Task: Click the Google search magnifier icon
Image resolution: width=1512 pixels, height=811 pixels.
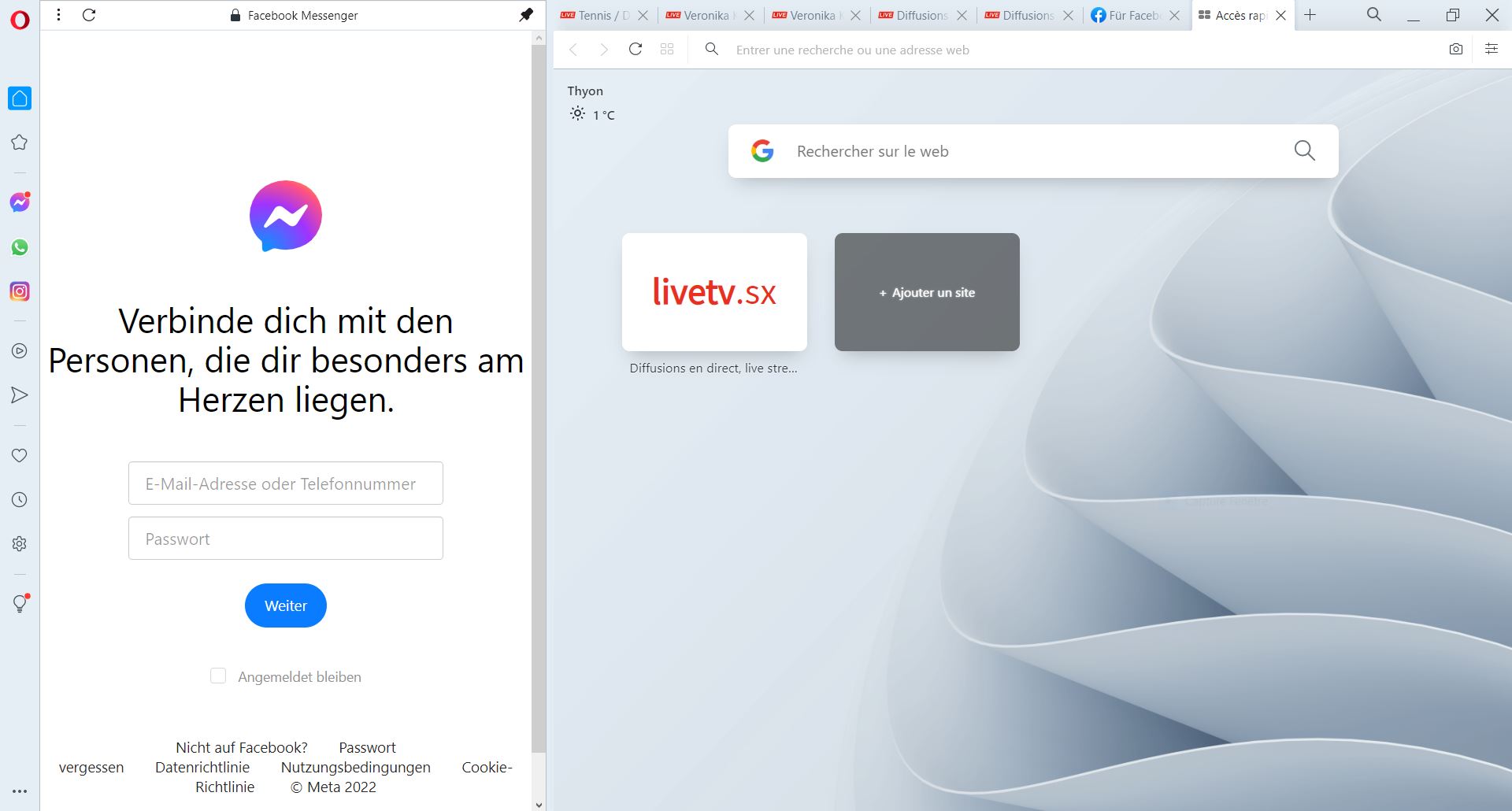Action: pos(1305,150)
